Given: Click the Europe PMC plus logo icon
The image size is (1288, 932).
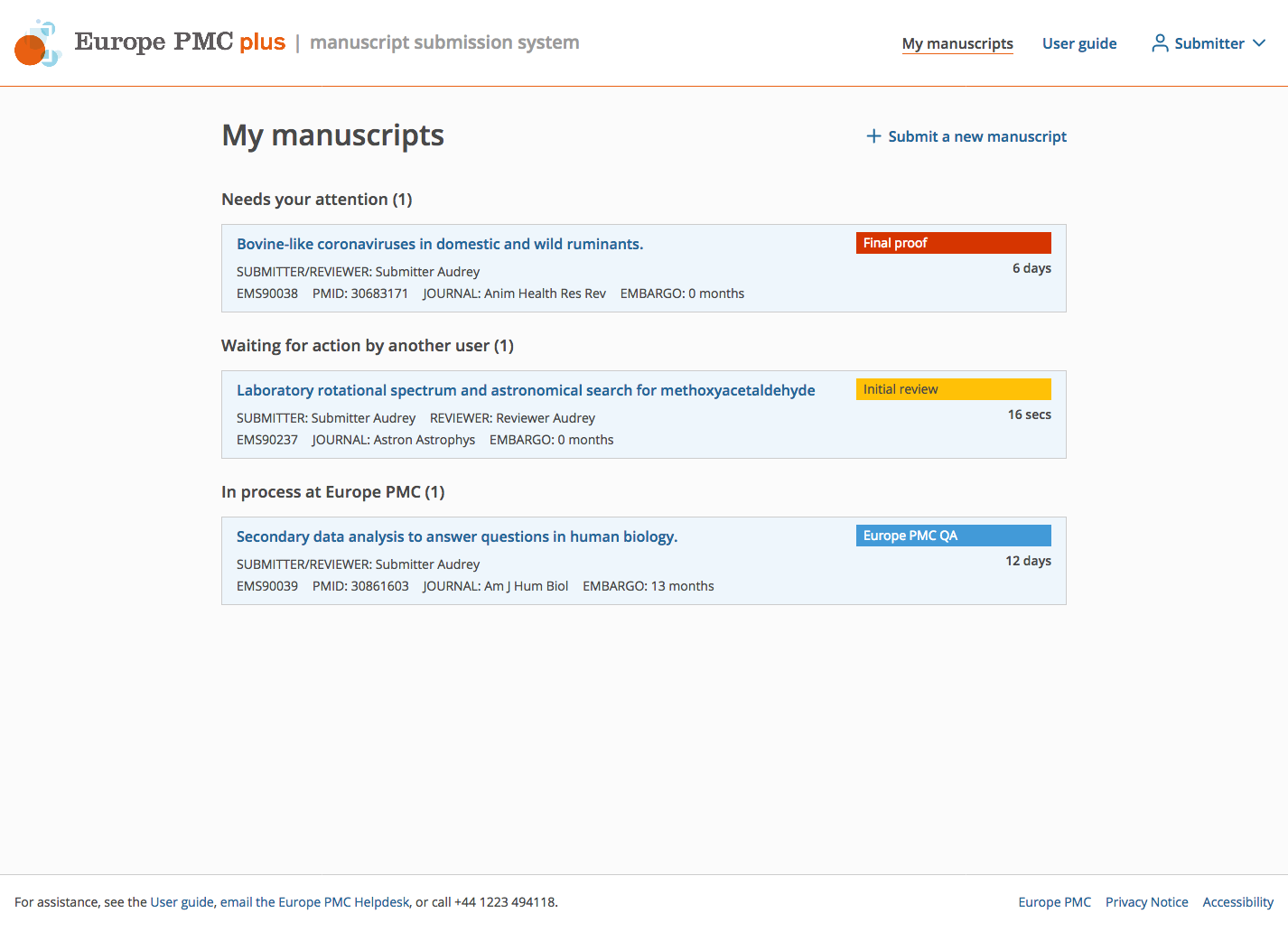Looking at the screenshot, I should 38,43.
